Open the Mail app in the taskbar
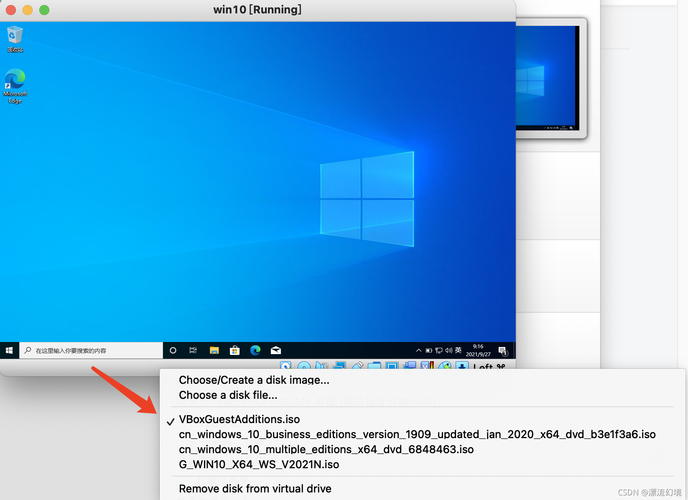688x500 pixels. 275,351
